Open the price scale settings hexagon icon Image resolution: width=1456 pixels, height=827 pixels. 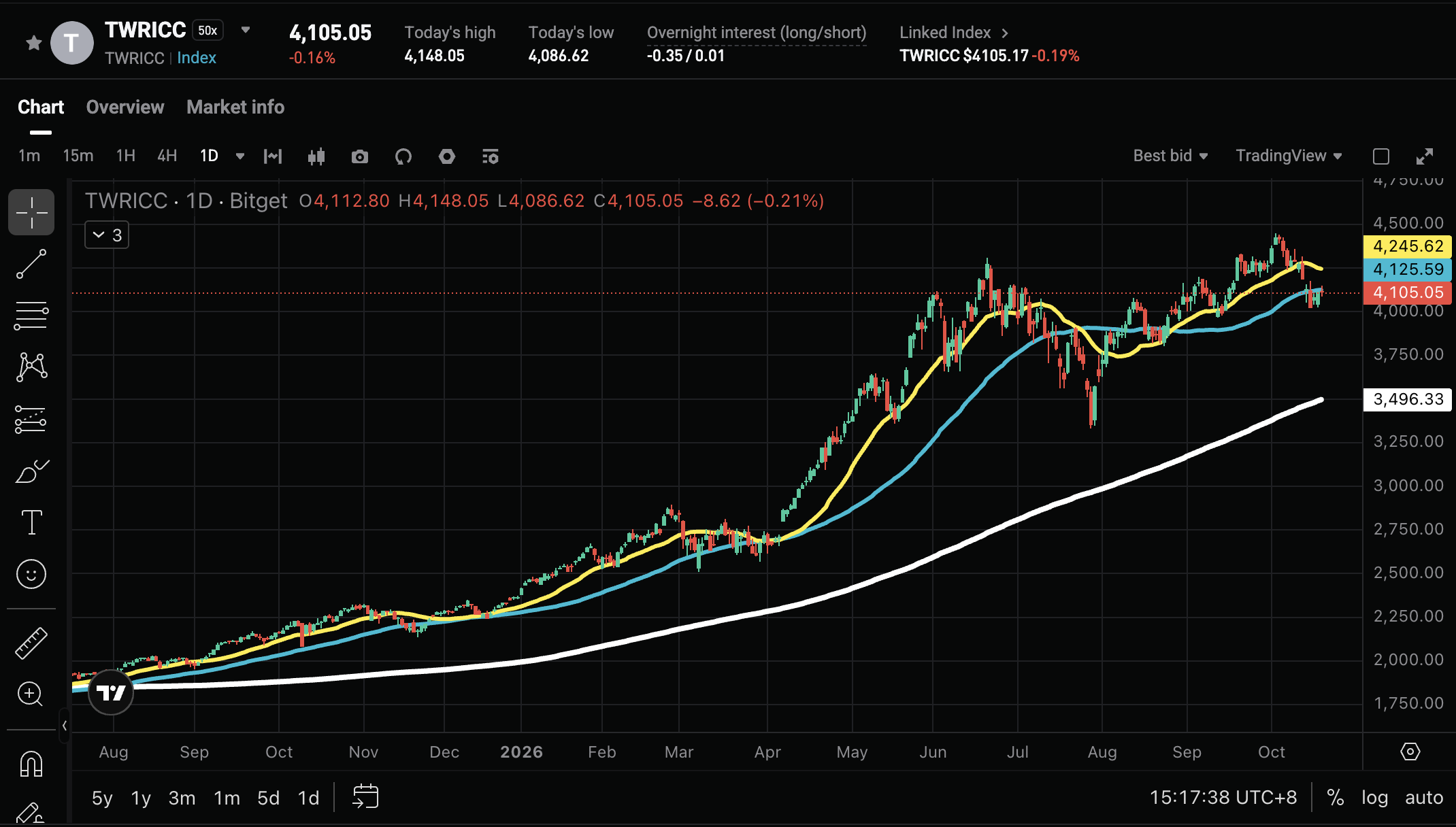(x=1410, y=752)
